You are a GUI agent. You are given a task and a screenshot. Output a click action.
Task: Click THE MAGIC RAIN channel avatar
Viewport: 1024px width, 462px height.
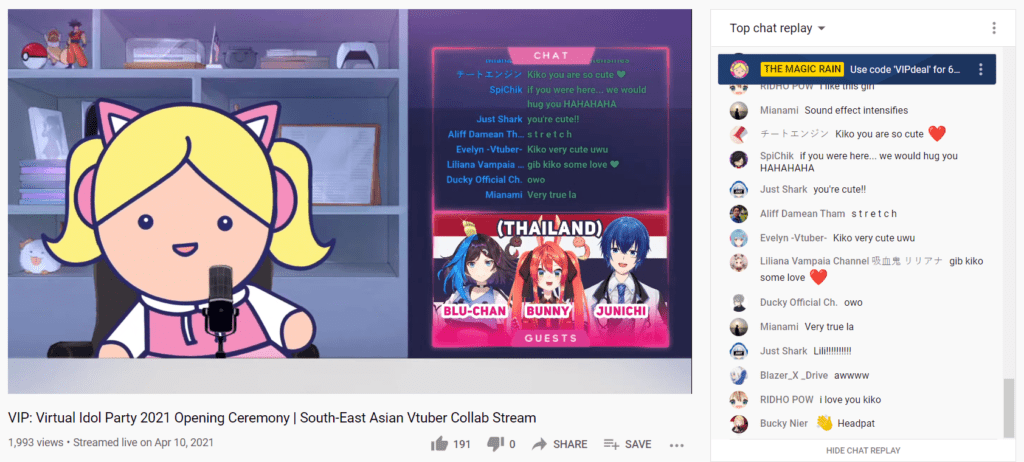click(x=739, y=69)
